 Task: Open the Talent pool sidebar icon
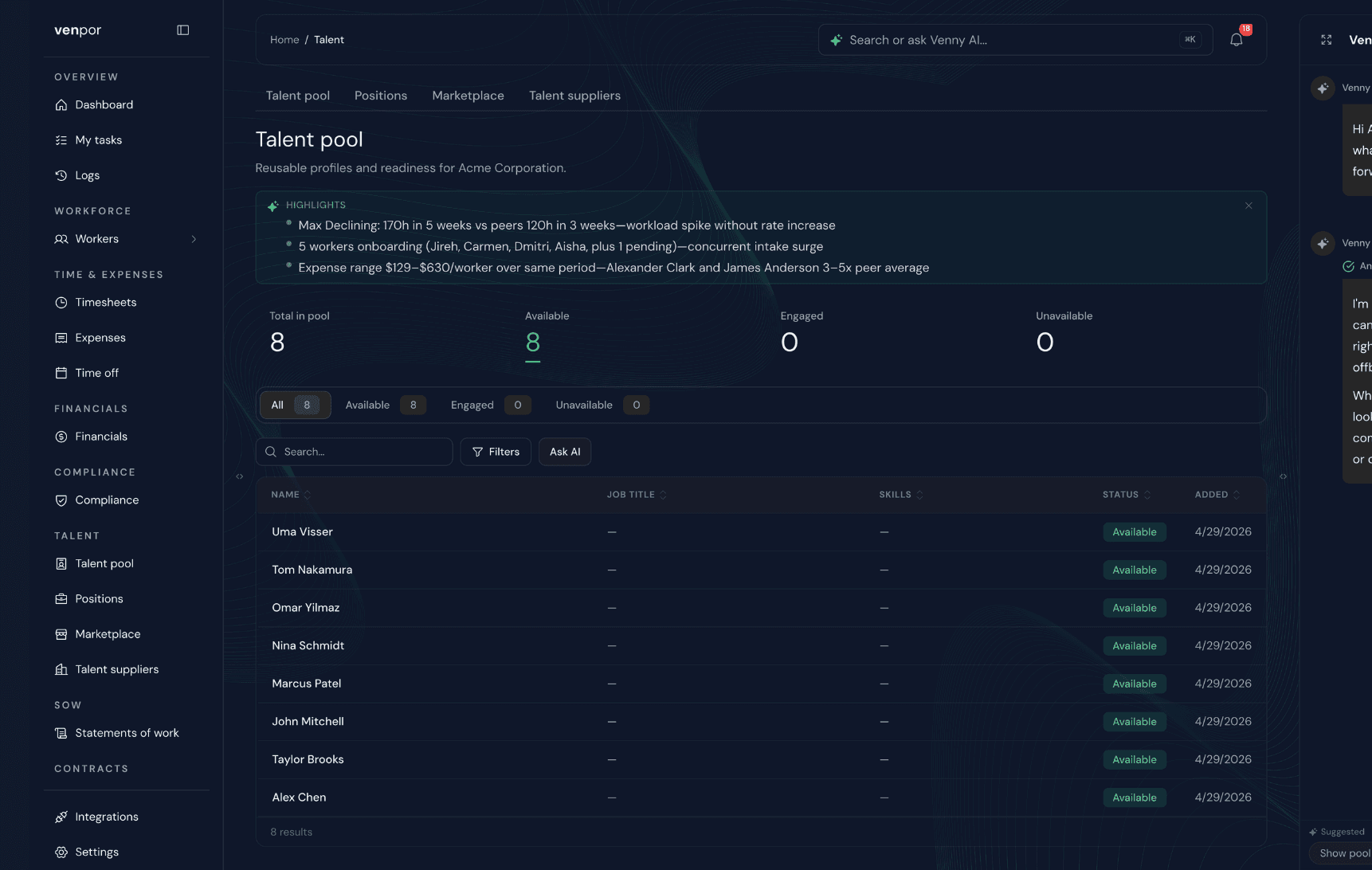pyautogui.click(x=61, y=564)
